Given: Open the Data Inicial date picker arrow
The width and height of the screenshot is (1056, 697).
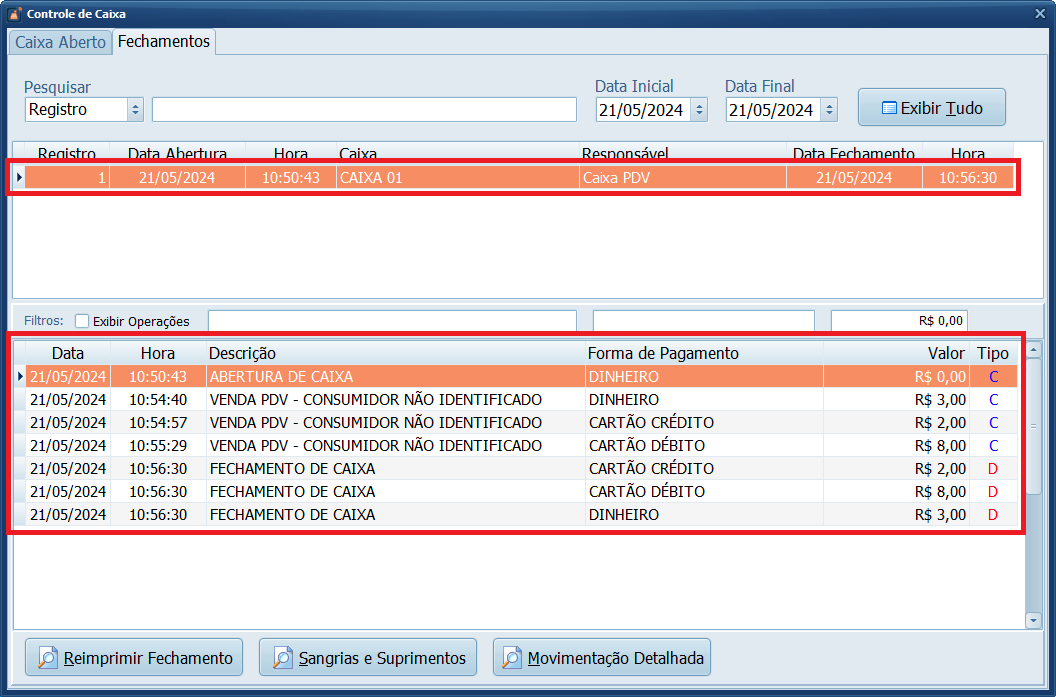Looking at the screenshot, I should (x=699, y=110).
